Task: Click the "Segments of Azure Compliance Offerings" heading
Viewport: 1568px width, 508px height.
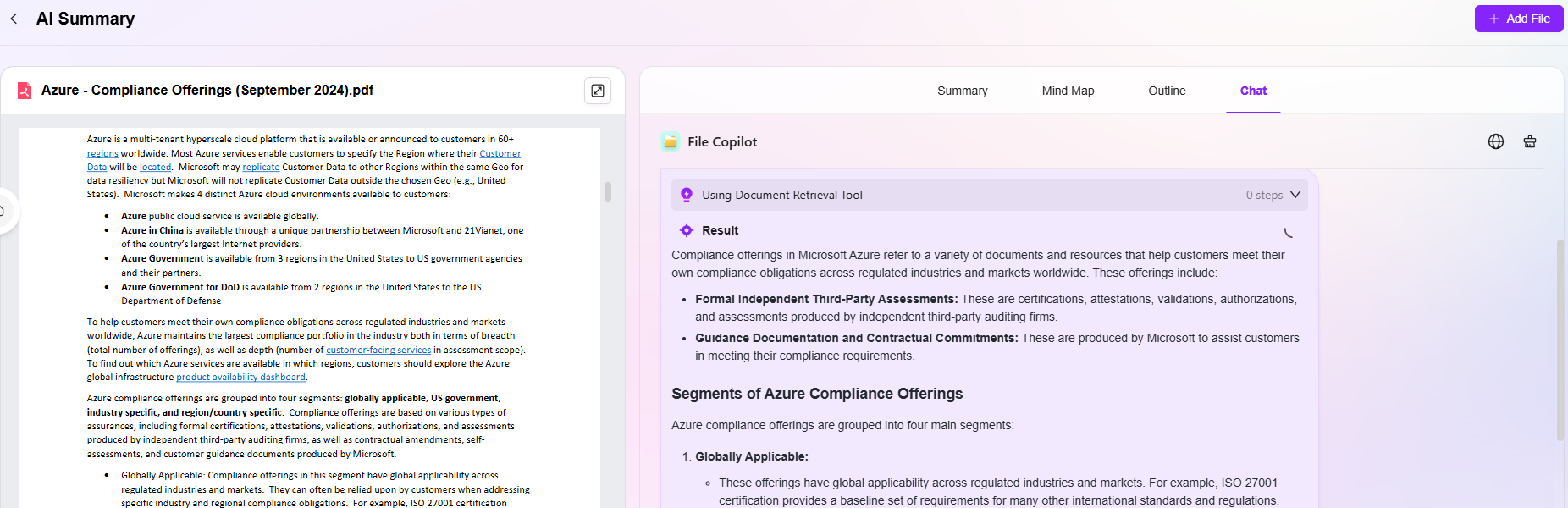Action: [817, 394]
